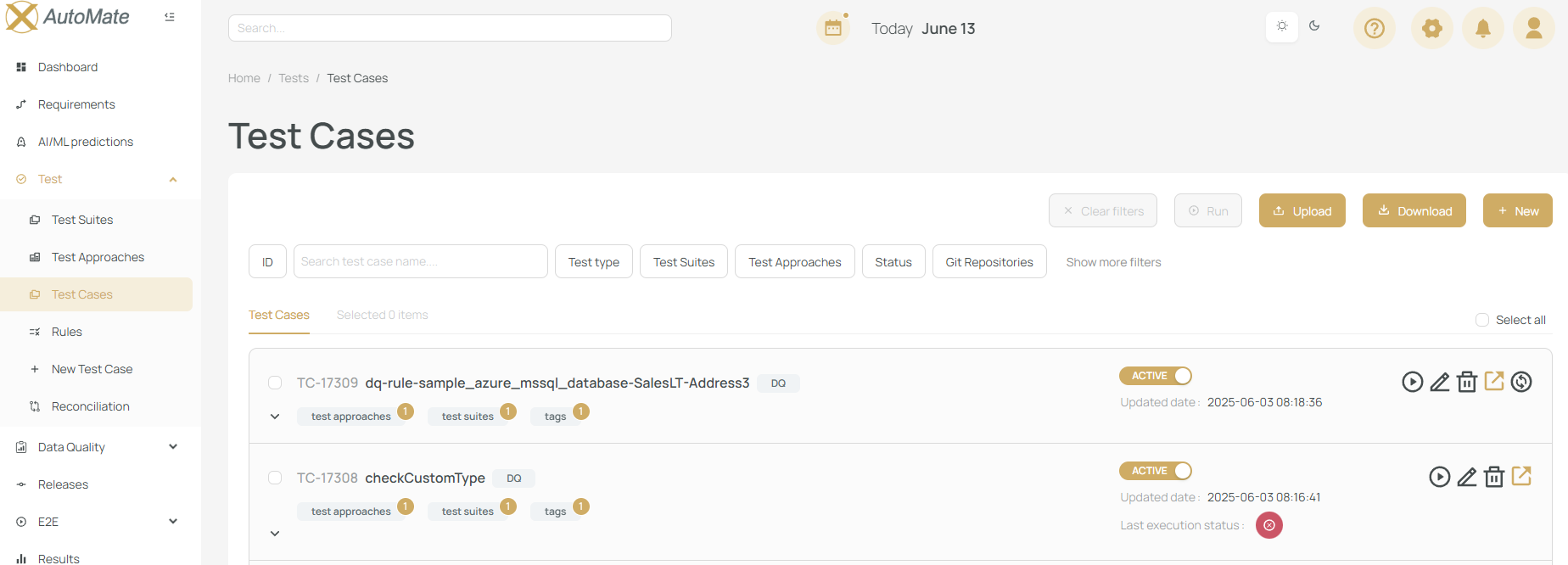Focus the Search test case name field
The width and height of the screenshot is (1568, 565).
click(x=421, y=261)
